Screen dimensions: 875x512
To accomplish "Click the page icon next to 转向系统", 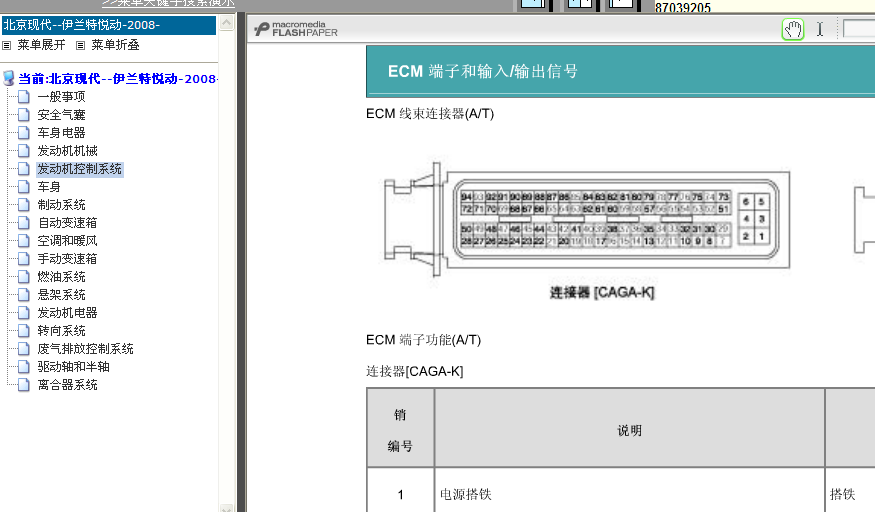I will [23, 331].
